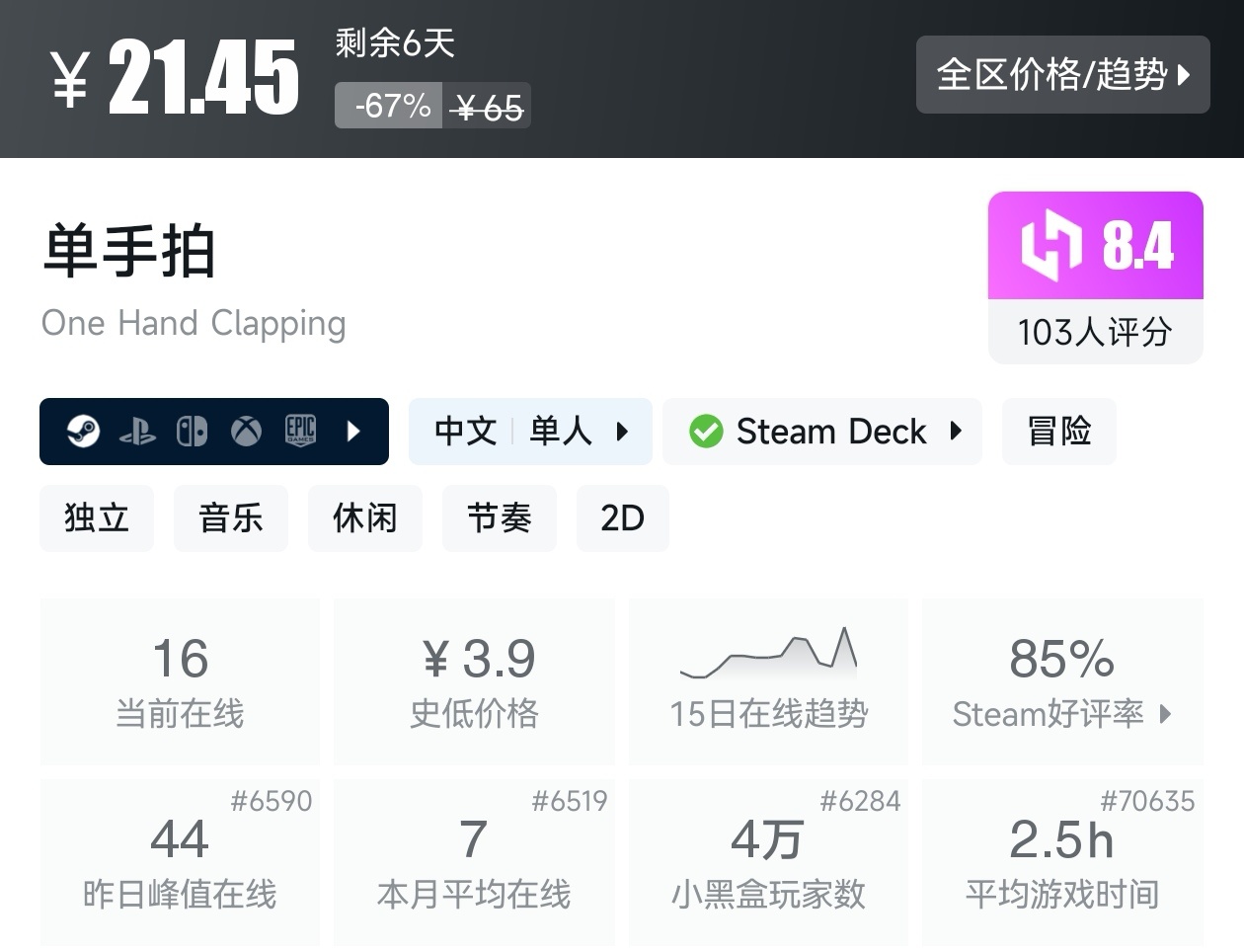Open the 103人评分 rating section
This screenshot has width=1244, height=952.
coord(1095,332)
